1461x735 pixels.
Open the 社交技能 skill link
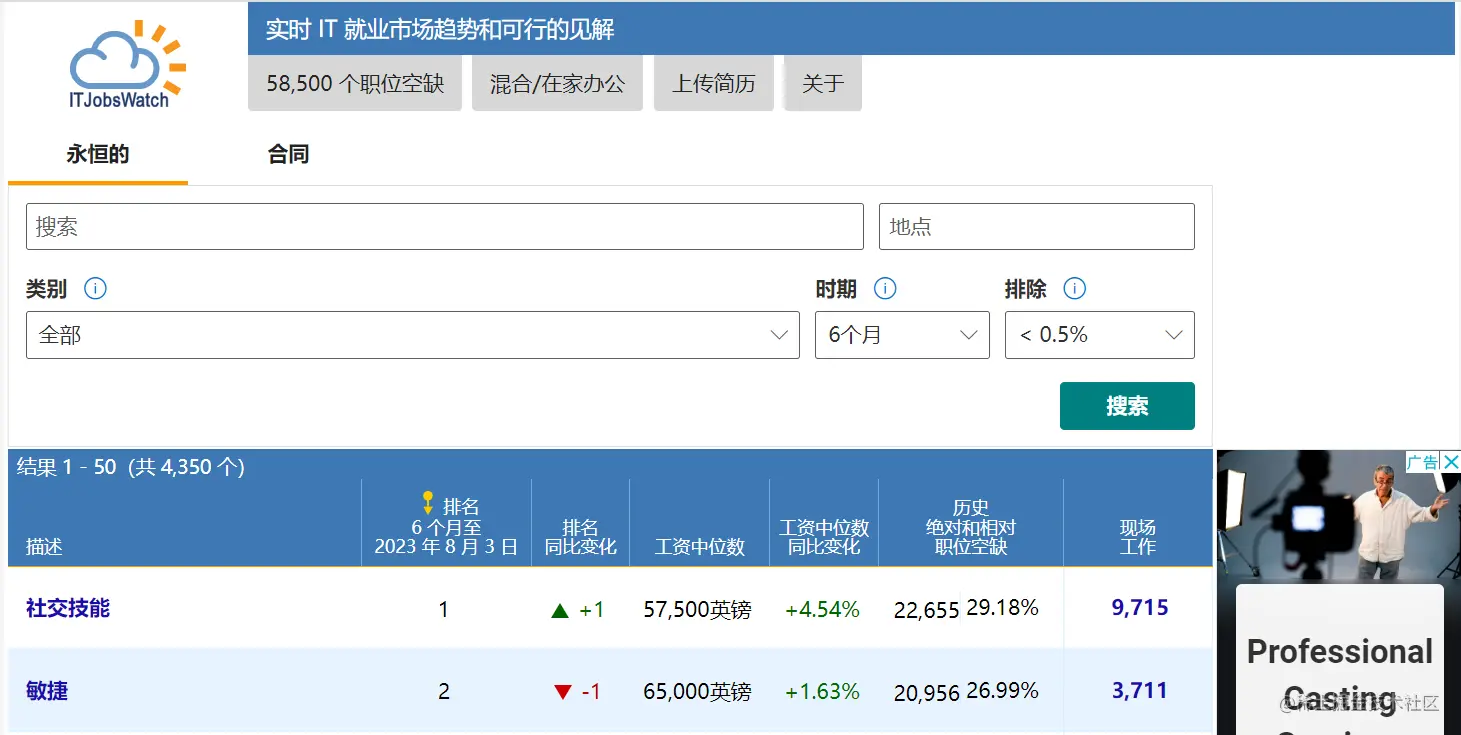pyautogui.click(x=66, y=609)
